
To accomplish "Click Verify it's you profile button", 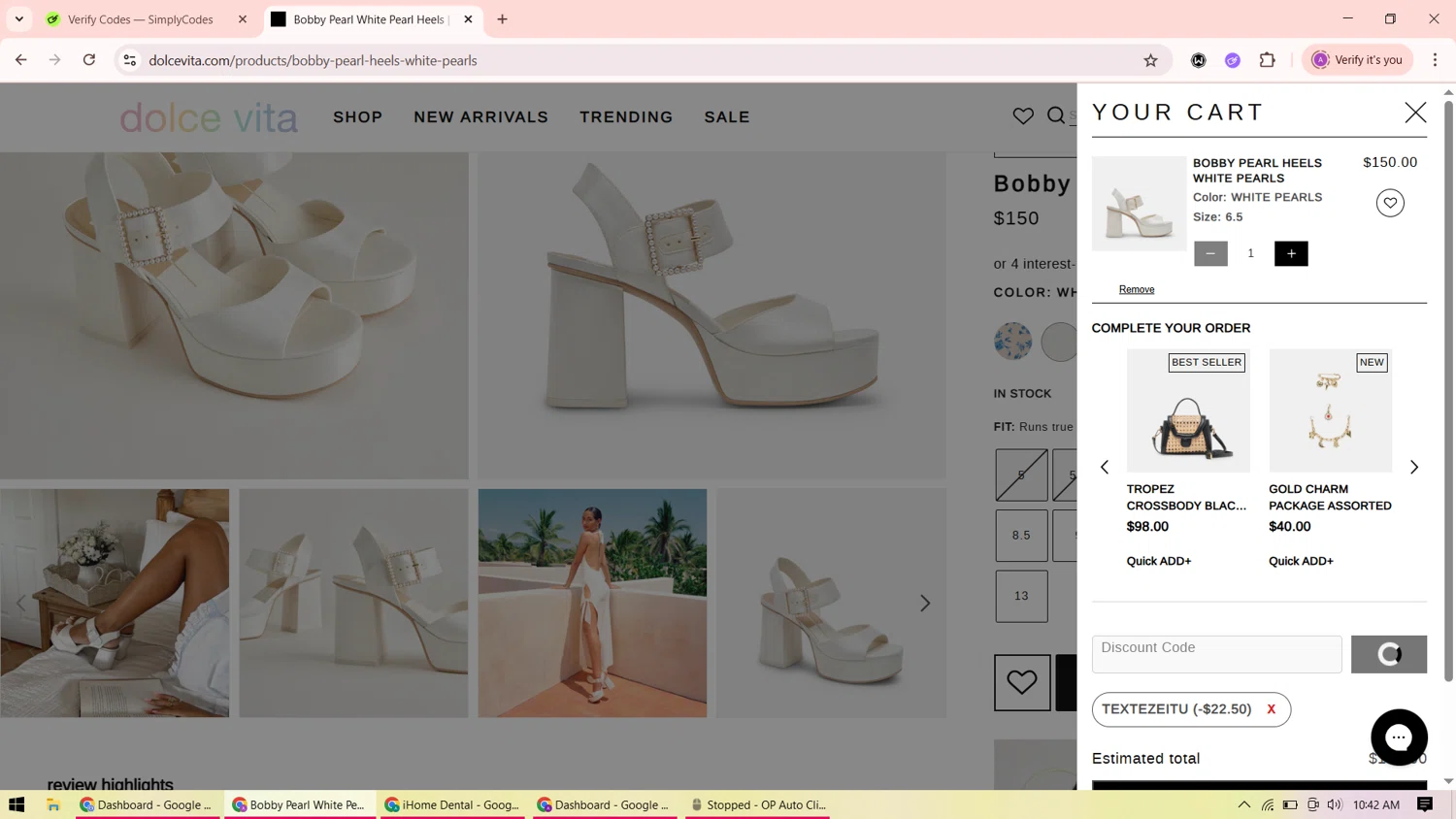I will click(1357, 60).
